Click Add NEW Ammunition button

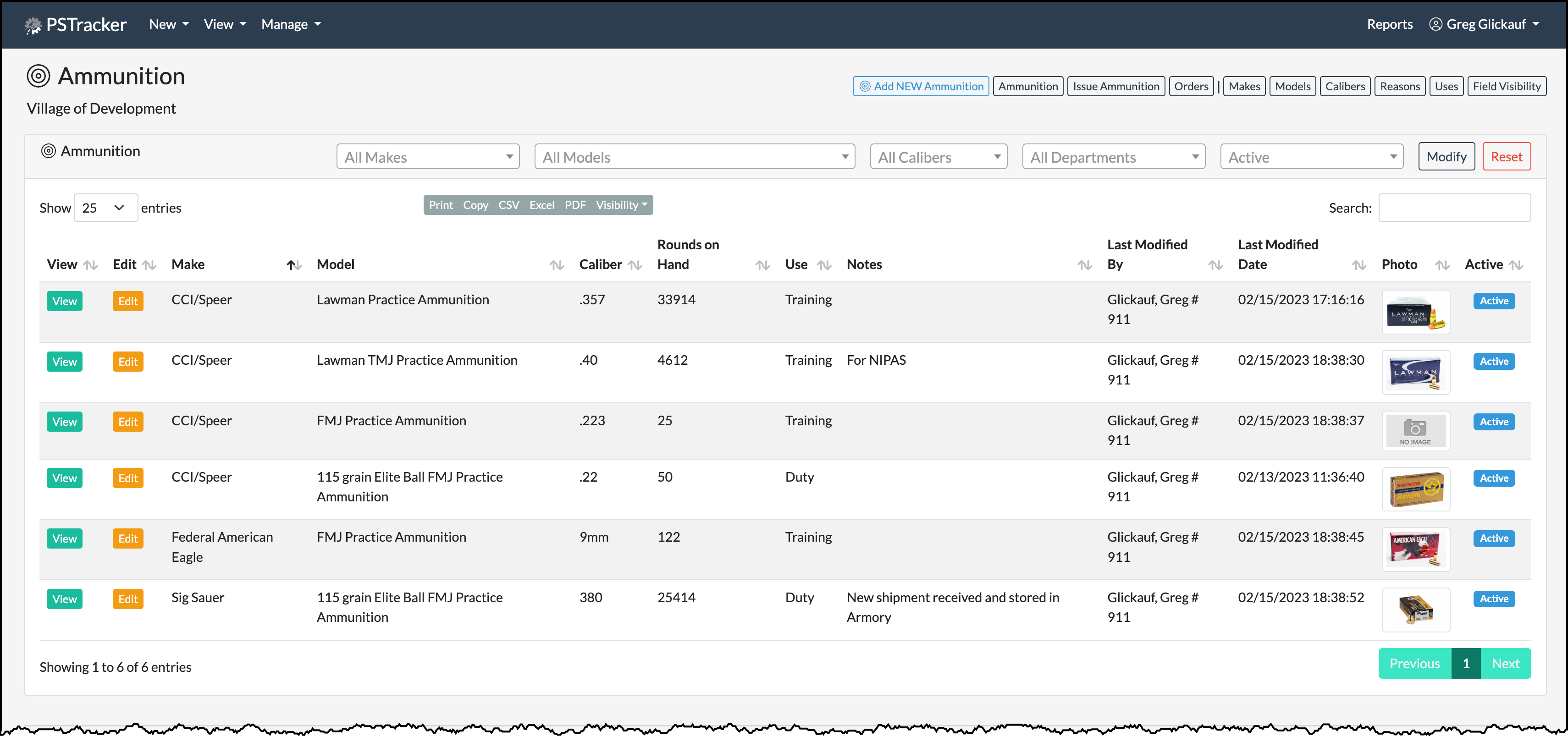(920, 86)
